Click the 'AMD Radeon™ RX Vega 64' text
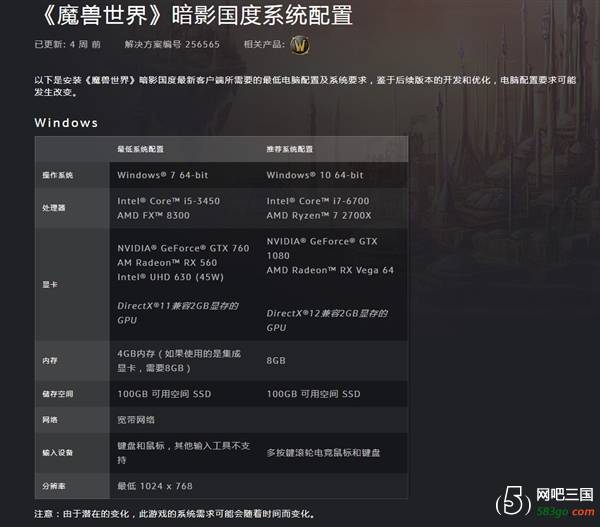The height and width of the screenshot is (527, 600). (330, 270)
